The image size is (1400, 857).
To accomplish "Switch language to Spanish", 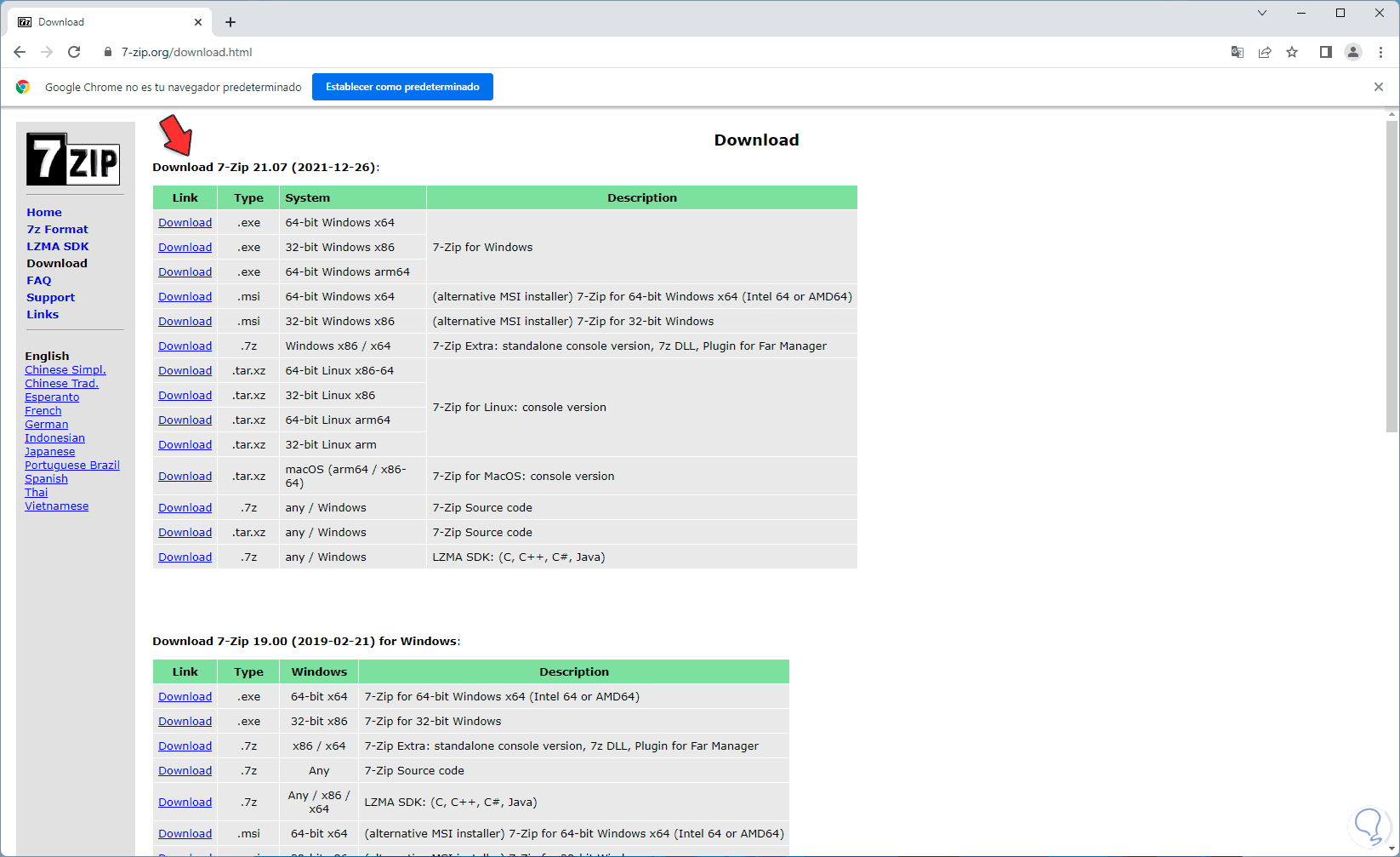I will 46,479.
